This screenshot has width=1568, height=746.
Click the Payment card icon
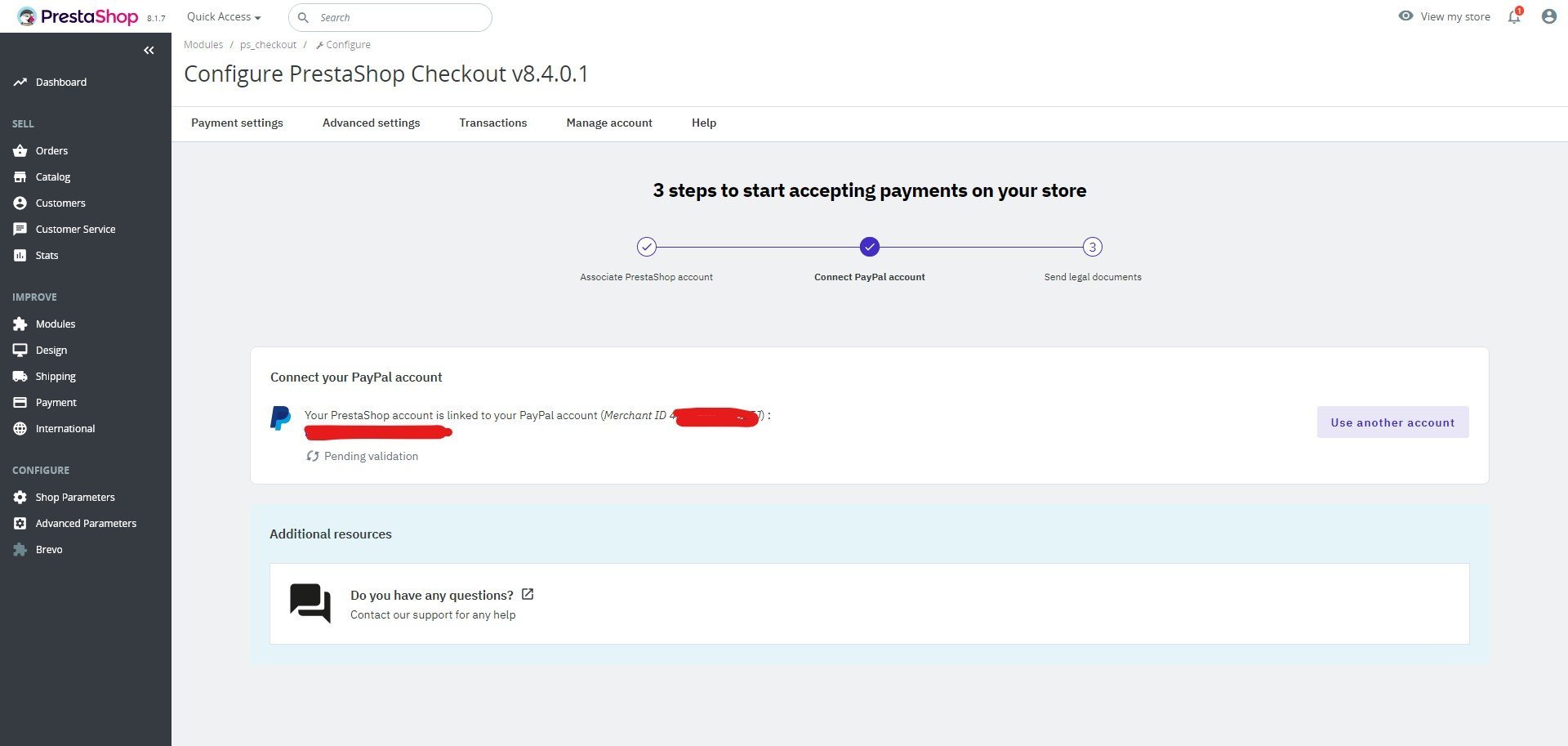tap(20, 403)
